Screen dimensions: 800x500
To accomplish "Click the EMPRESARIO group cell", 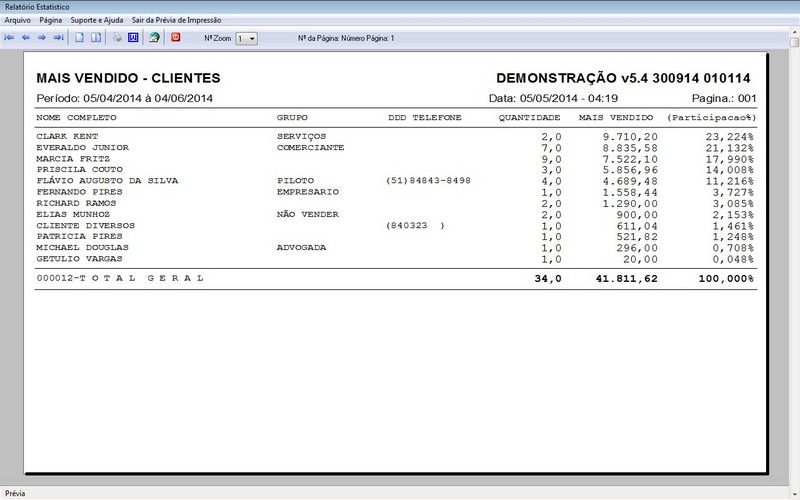I will [x=308, y=192].
